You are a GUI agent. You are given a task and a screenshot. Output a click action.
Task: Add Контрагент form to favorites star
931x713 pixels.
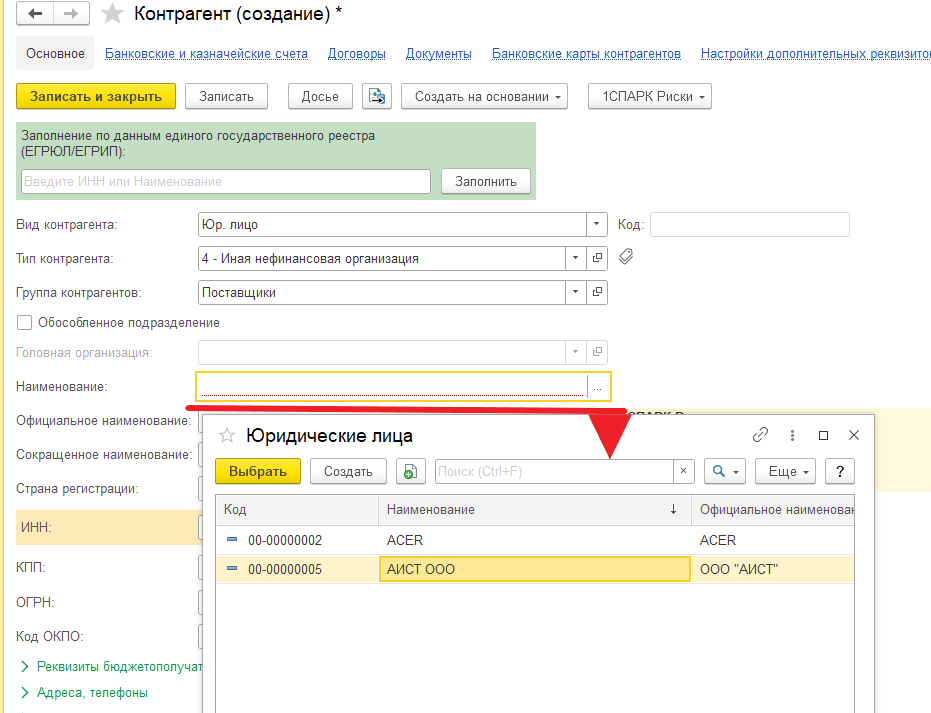tap(112, 14)
